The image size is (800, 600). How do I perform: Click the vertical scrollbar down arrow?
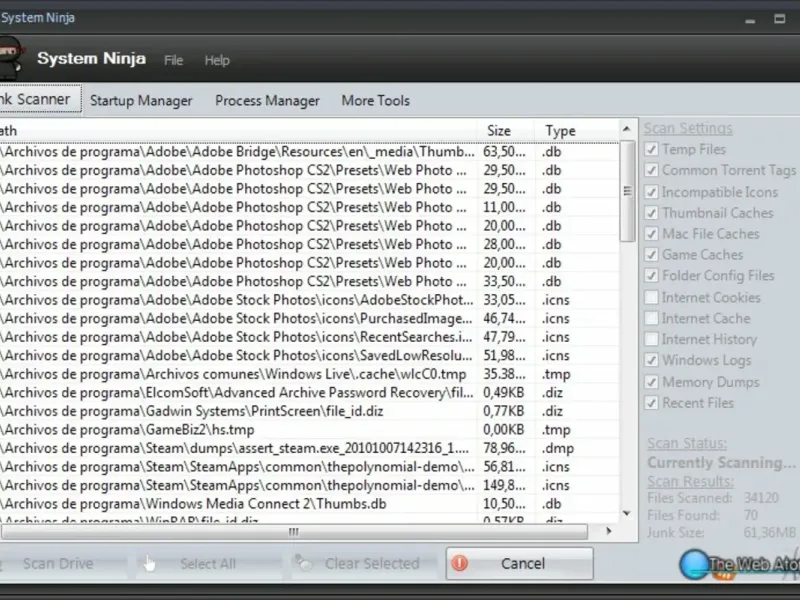pyautogui.click(x=627, y=513)
